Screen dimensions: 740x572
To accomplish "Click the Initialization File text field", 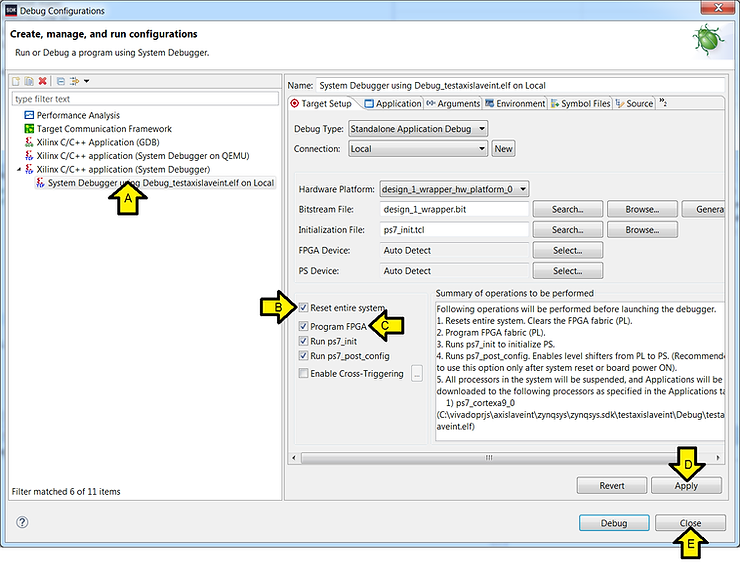I will [x=454, y=230].
